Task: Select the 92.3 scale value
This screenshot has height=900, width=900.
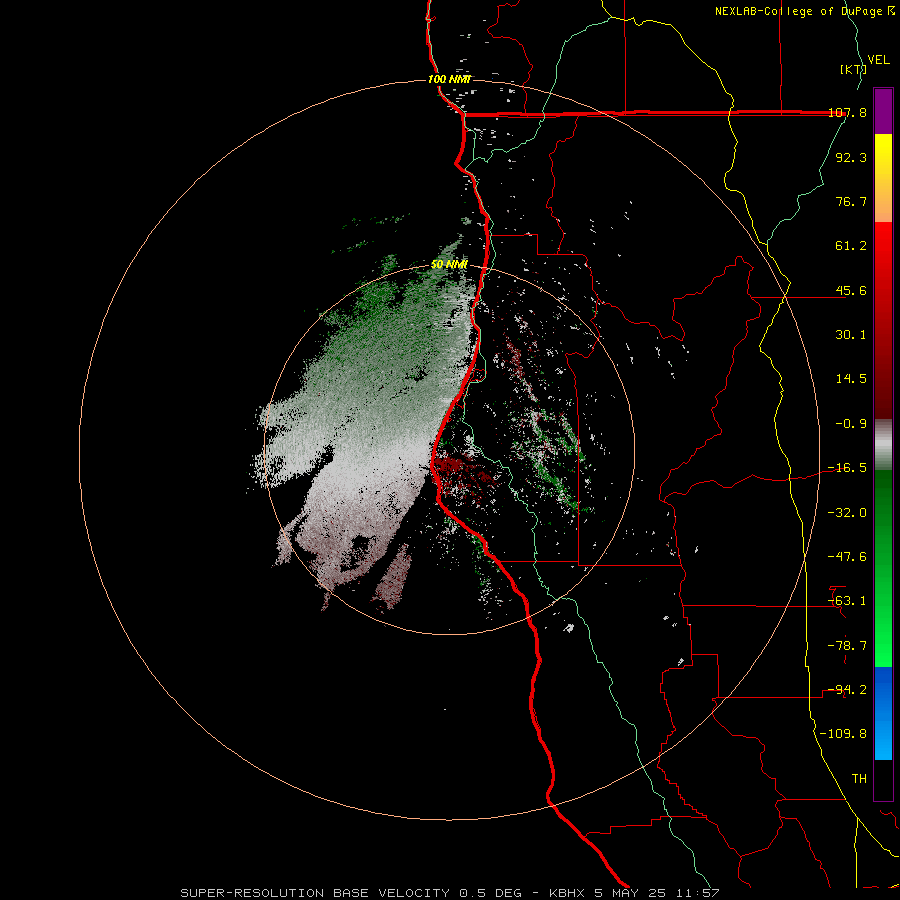Action: point(851,157)
